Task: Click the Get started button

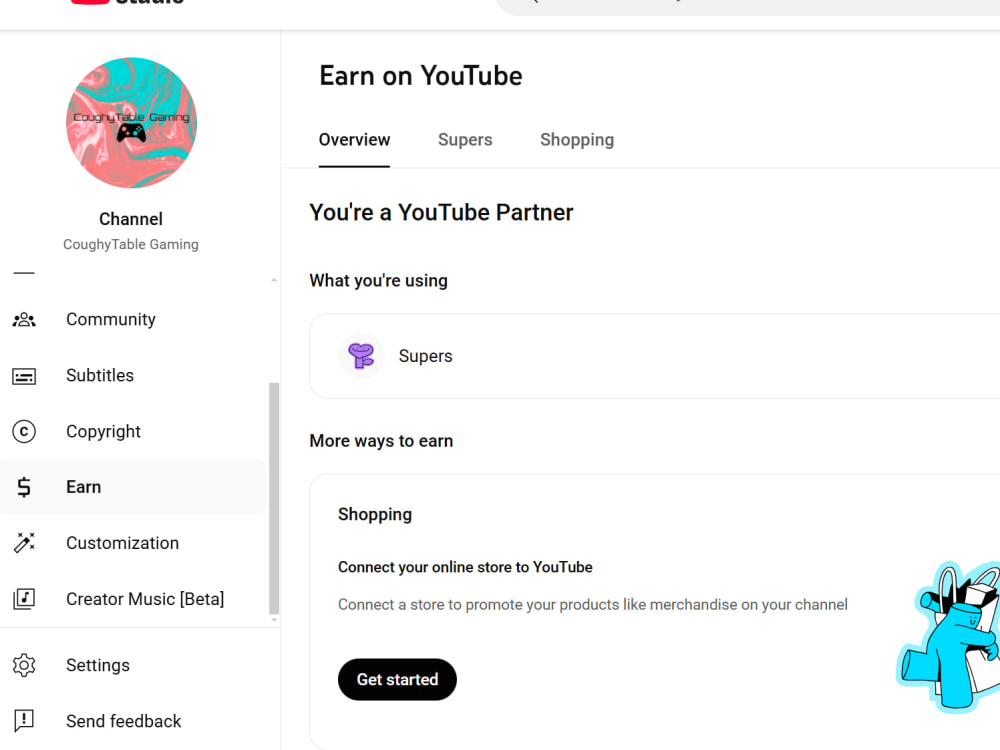Action: click(x=397, y=679)
